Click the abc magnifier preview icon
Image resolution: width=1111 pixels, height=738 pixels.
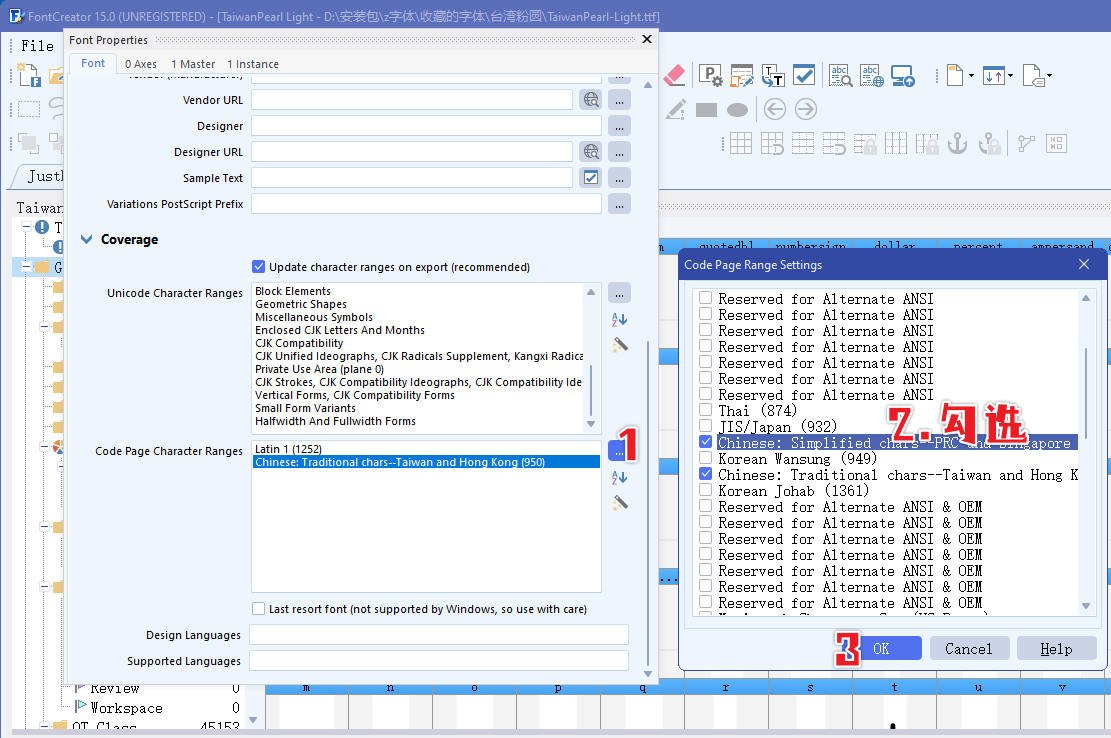840,75
